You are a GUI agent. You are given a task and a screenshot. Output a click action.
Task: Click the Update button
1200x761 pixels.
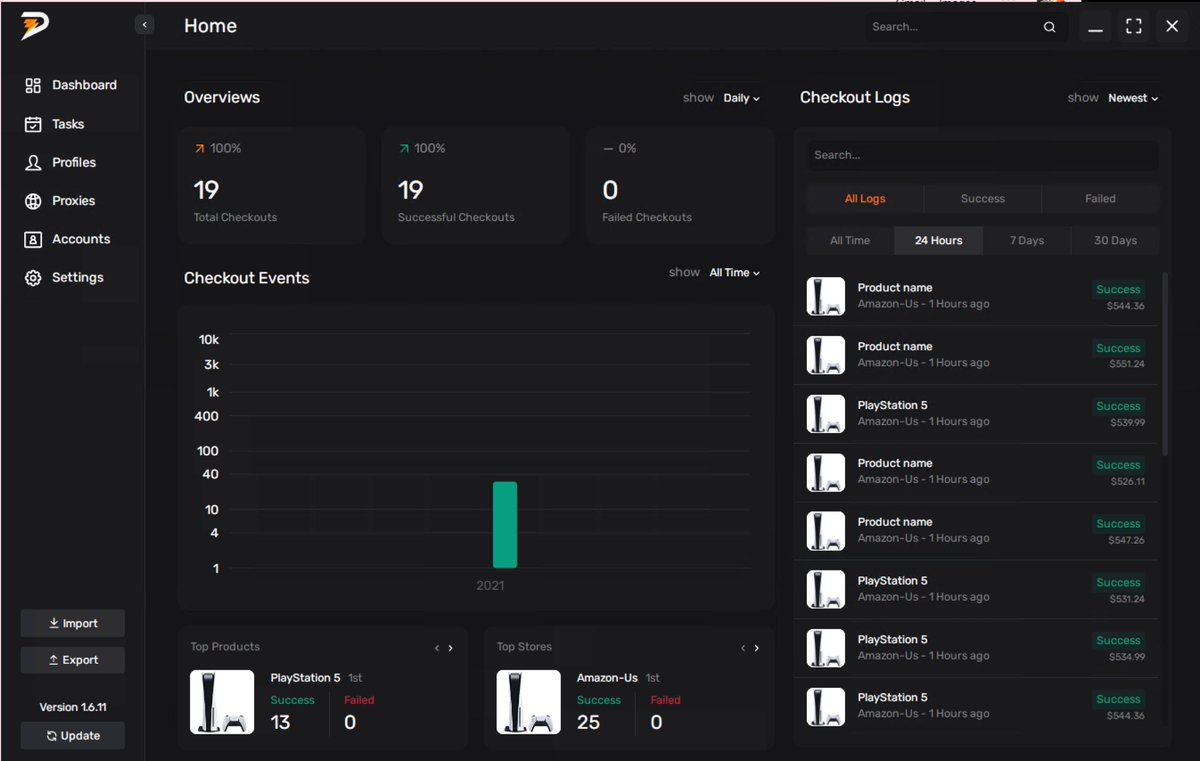(73, 736)
